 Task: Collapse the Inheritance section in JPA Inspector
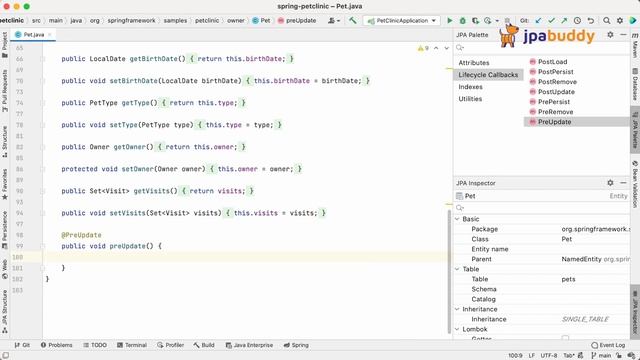click(x=457, y=309)
